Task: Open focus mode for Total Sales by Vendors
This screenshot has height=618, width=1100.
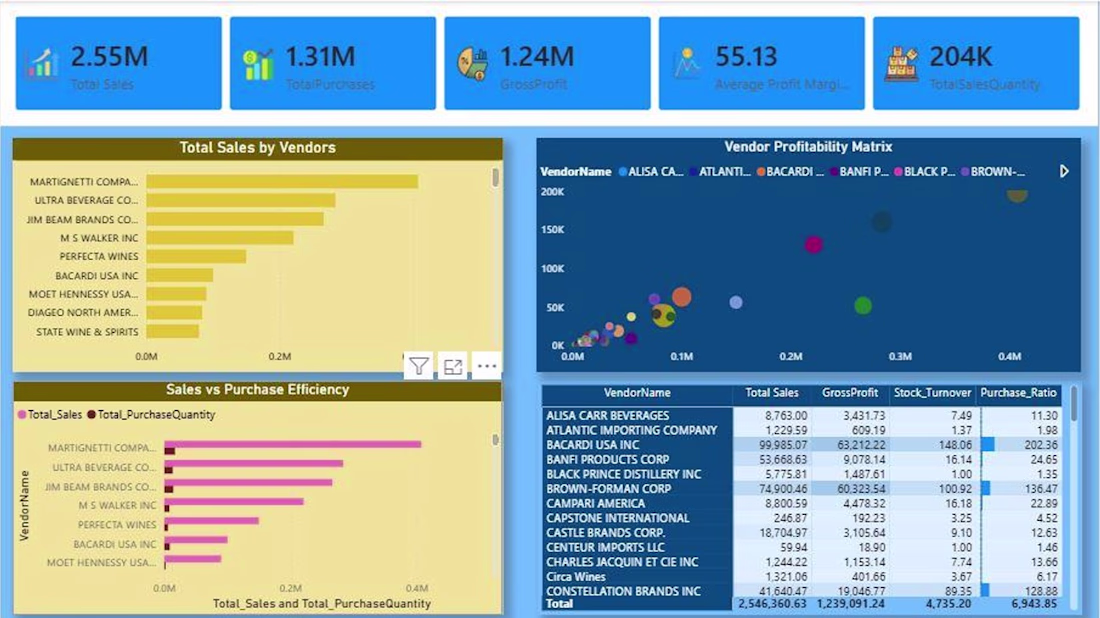Action: [452, 366]
